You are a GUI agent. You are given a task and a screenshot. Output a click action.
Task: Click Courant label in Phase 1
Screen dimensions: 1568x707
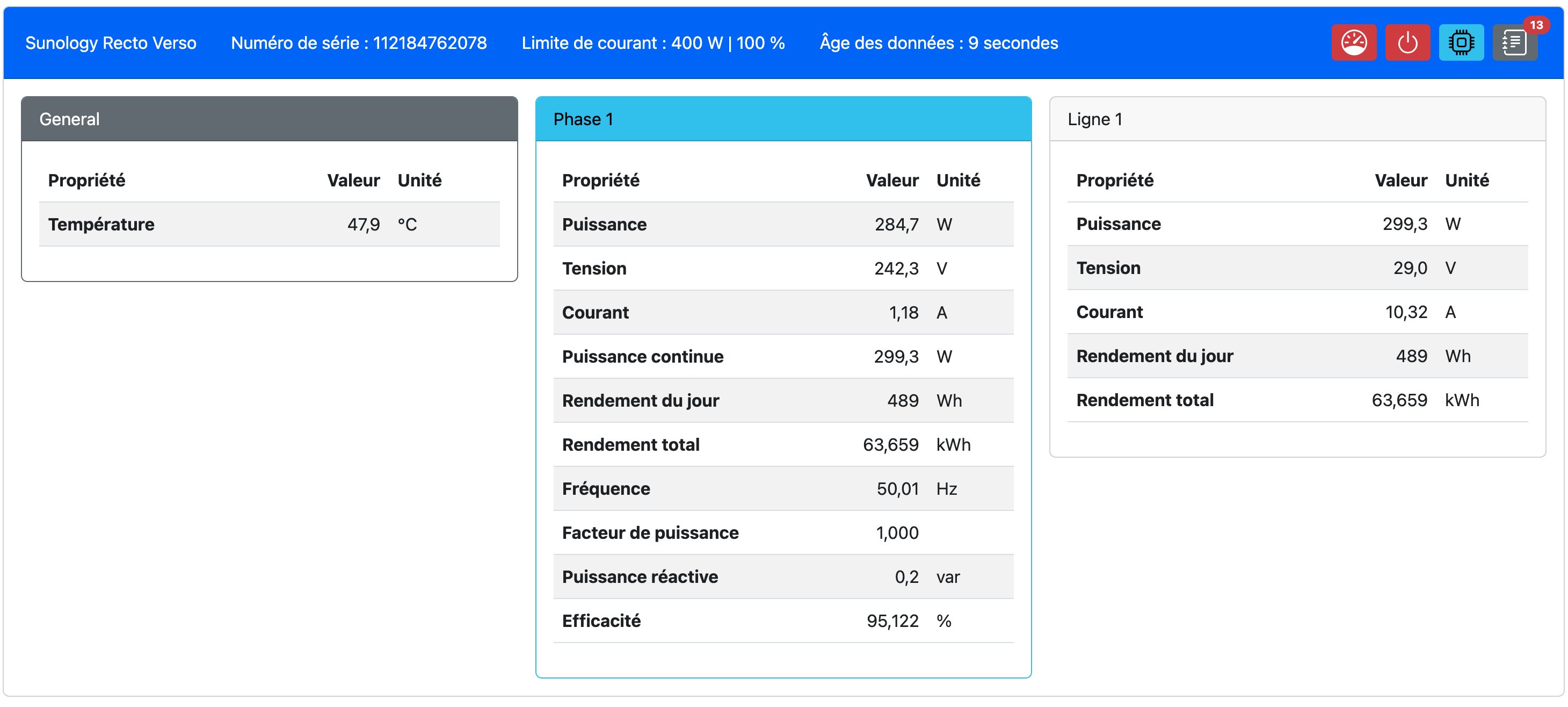coord(596,312)
